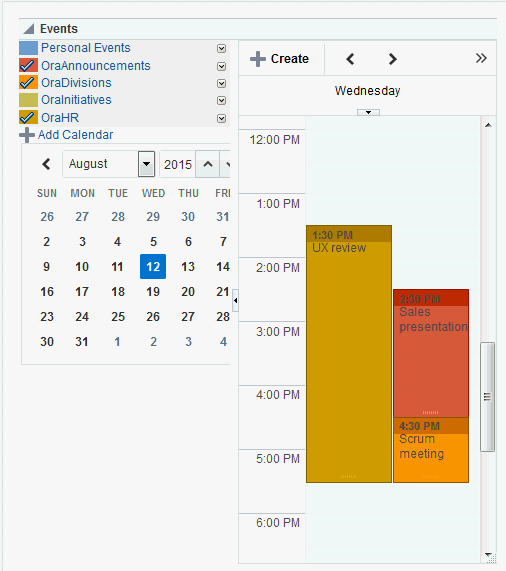
Task: Click the OraInitiatives link
Action: point(76,100)
